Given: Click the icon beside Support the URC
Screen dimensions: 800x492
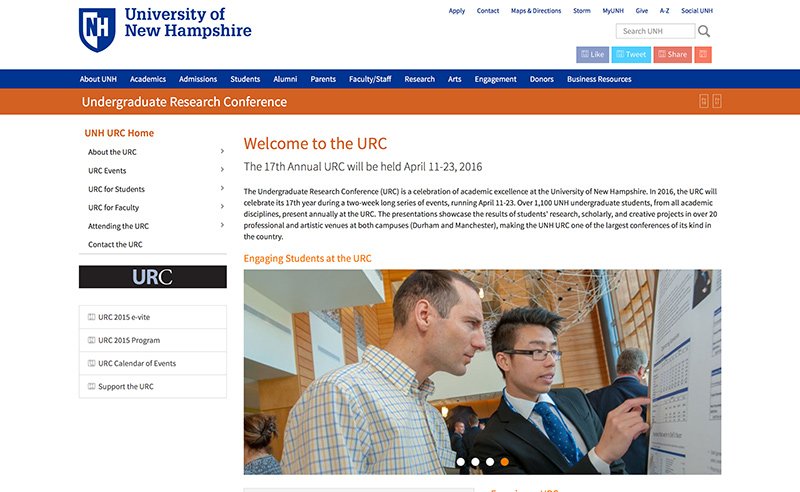Looking at the screenshot, I should coord(91,386).
